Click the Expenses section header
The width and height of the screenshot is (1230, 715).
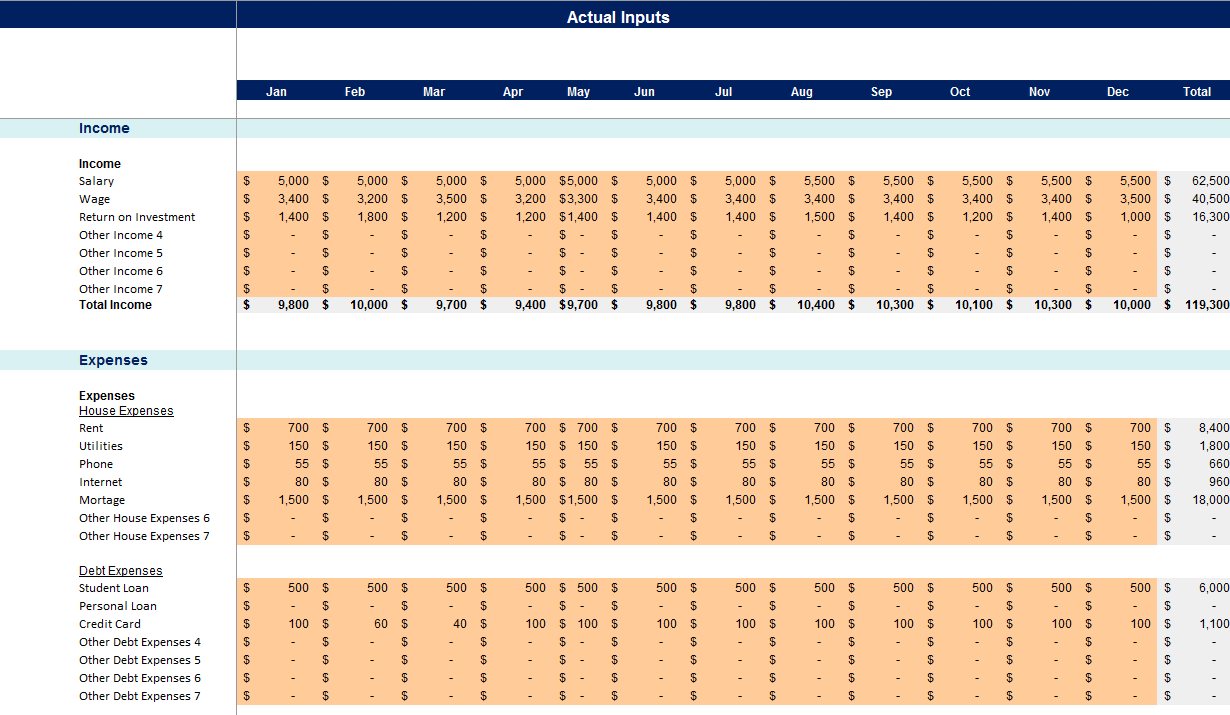[113, 360]
